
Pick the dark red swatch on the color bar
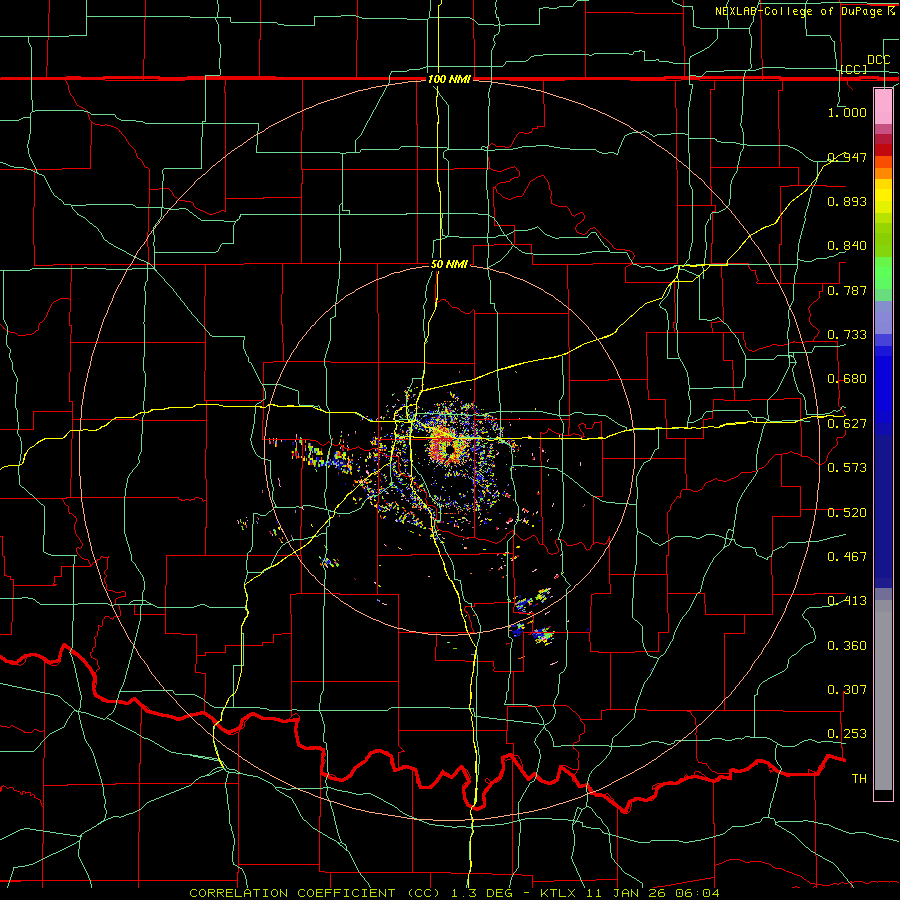point(883,149)
